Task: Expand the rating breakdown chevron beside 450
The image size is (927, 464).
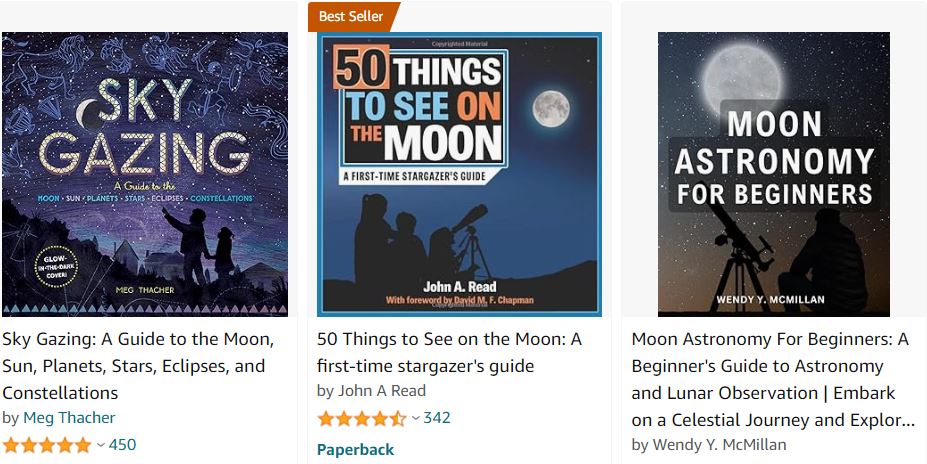Action: (x=100, y=445)
